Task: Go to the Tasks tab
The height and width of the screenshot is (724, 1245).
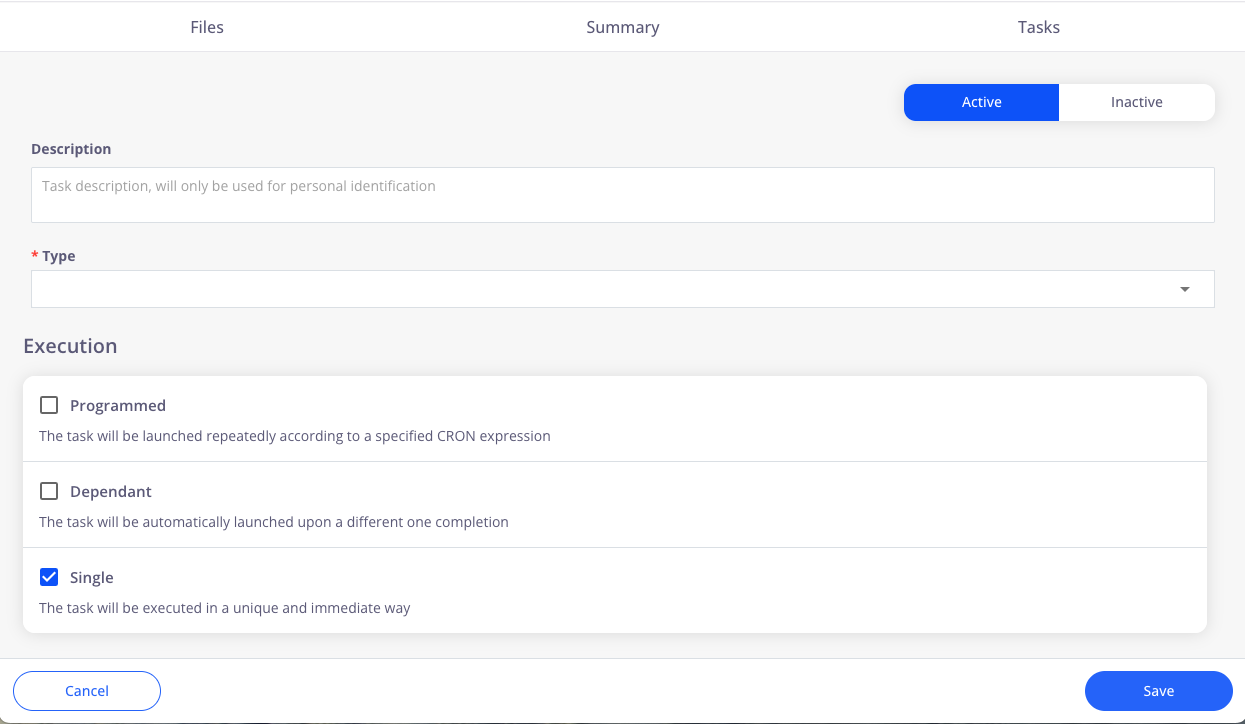Action: point(1038,27)
